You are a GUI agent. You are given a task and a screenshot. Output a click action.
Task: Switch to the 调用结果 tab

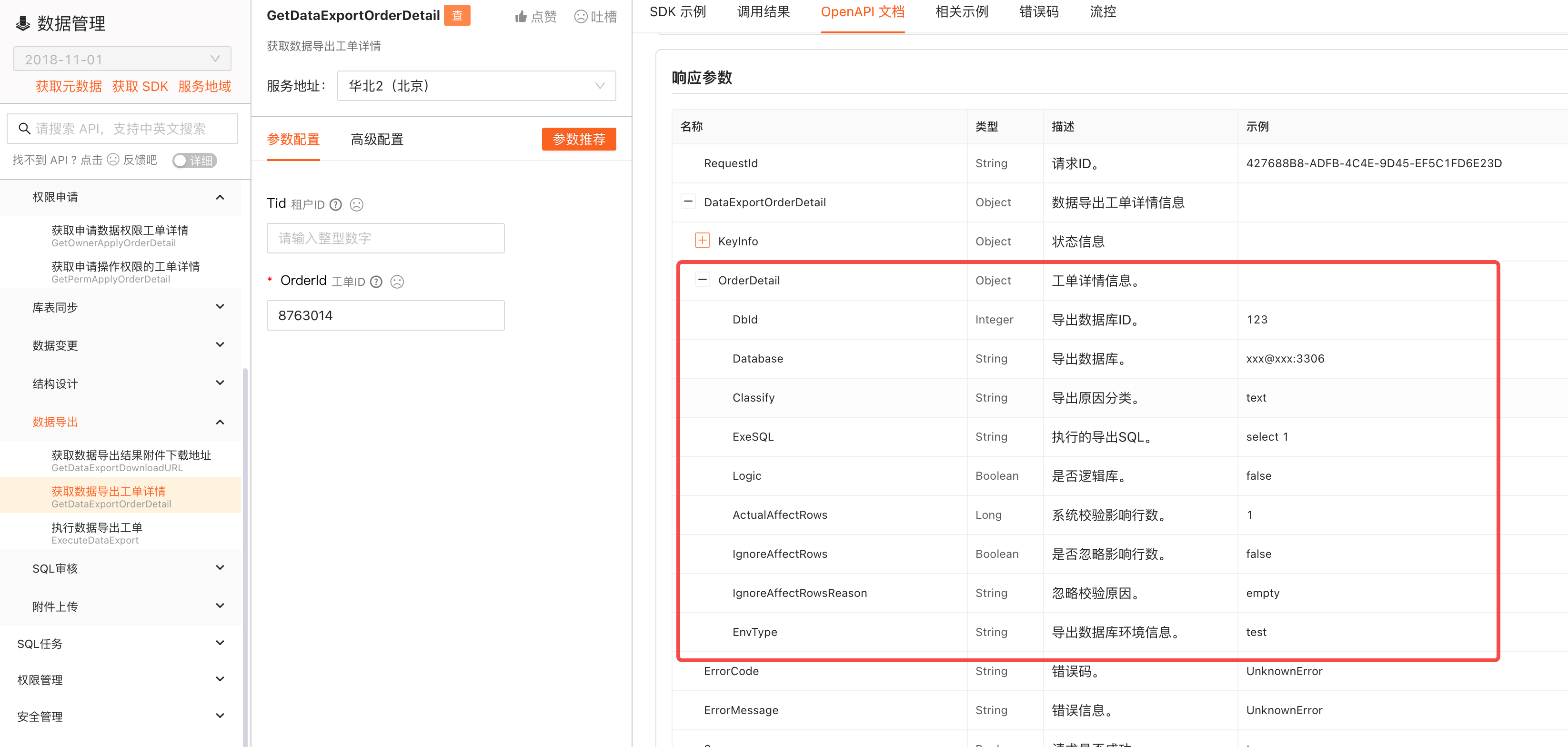pos(764,11)
